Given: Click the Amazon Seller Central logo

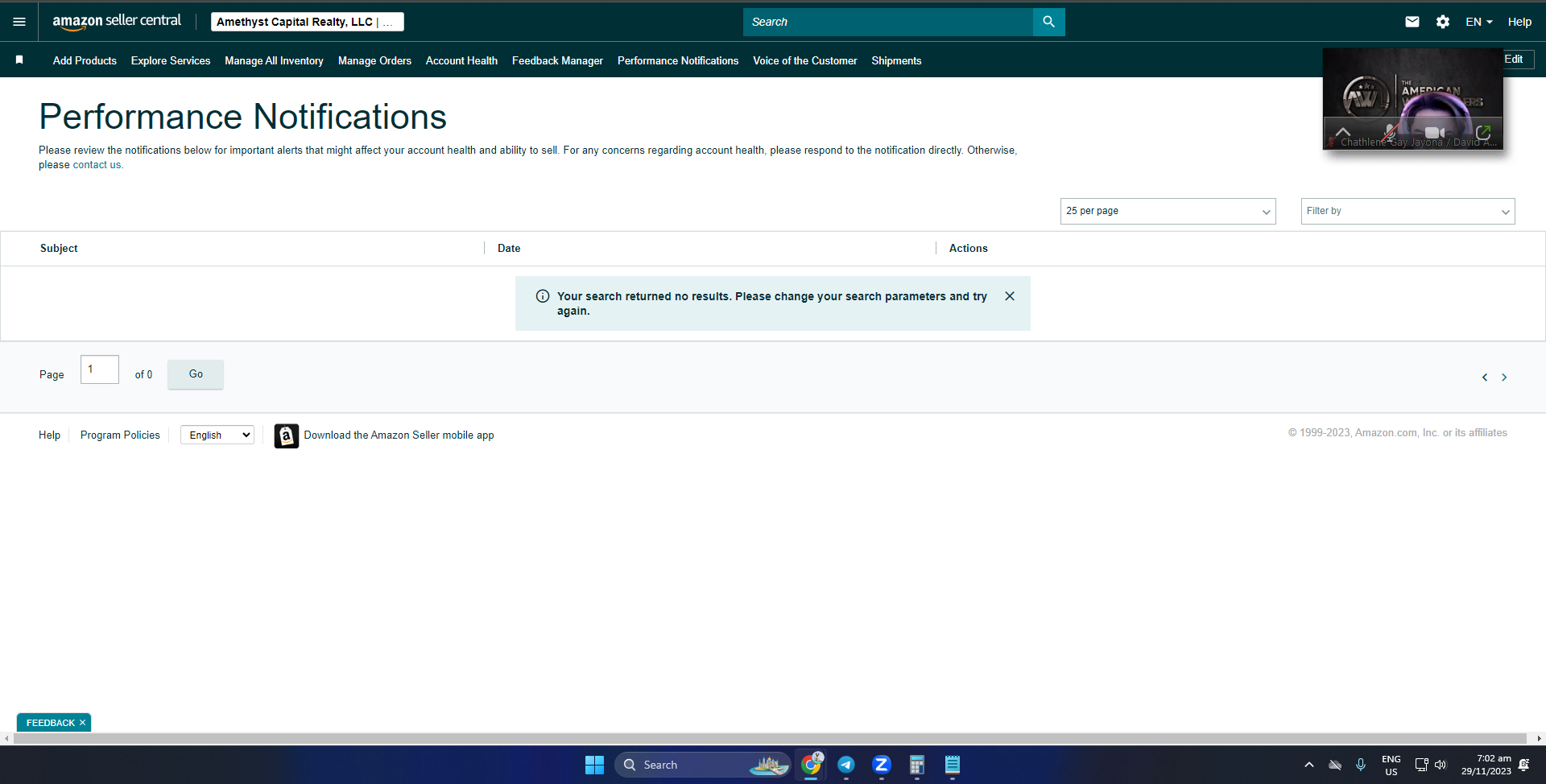Looking at the screenshot, I should (117, 22).
